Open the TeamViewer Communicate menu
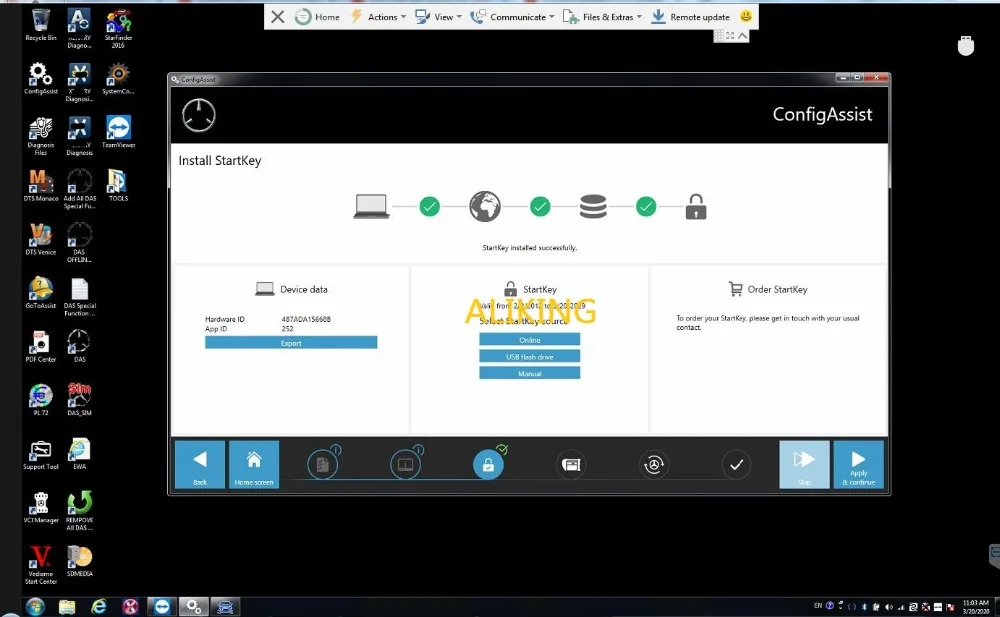Viewport: 1000px width, 617px height. [x=512, y=17]
